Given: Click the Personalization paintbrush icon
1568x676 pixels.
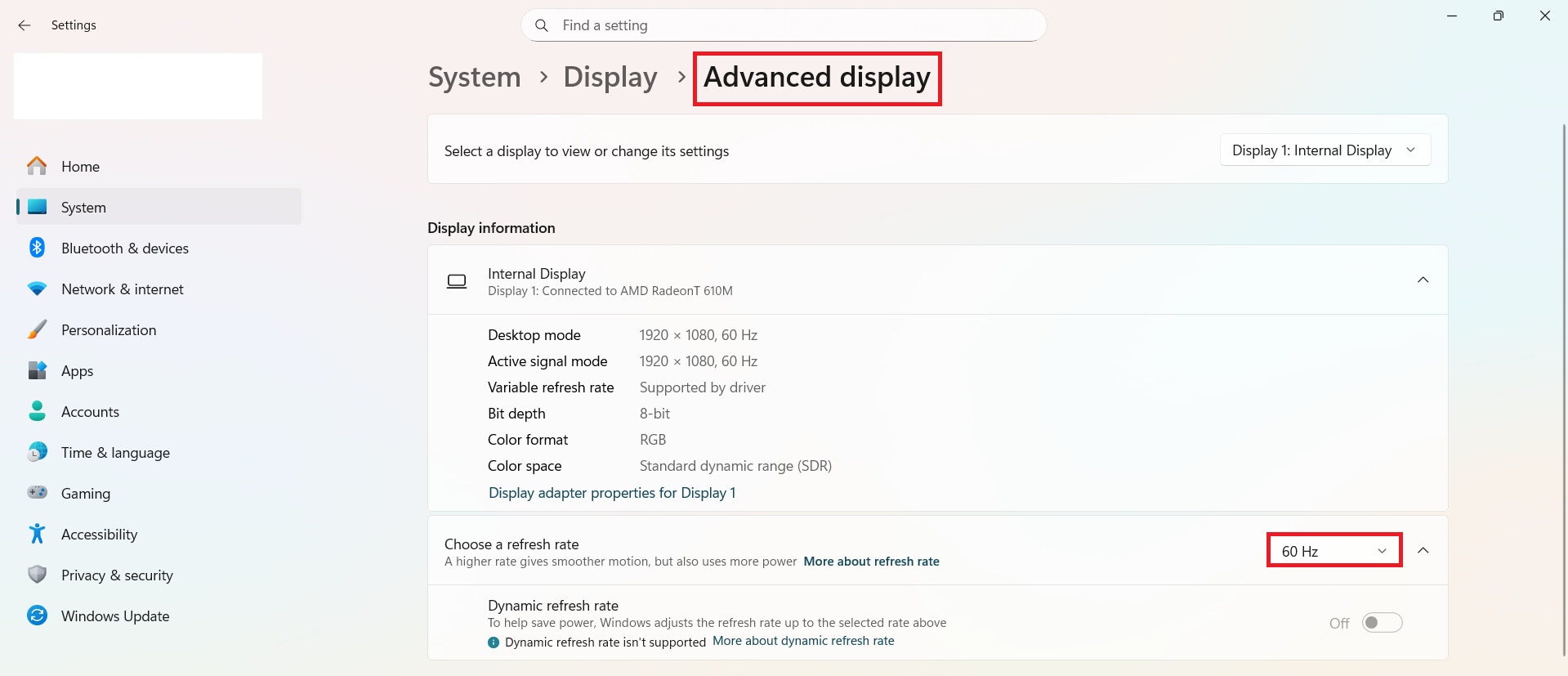Looking at the screenshot, I should 37,329.
